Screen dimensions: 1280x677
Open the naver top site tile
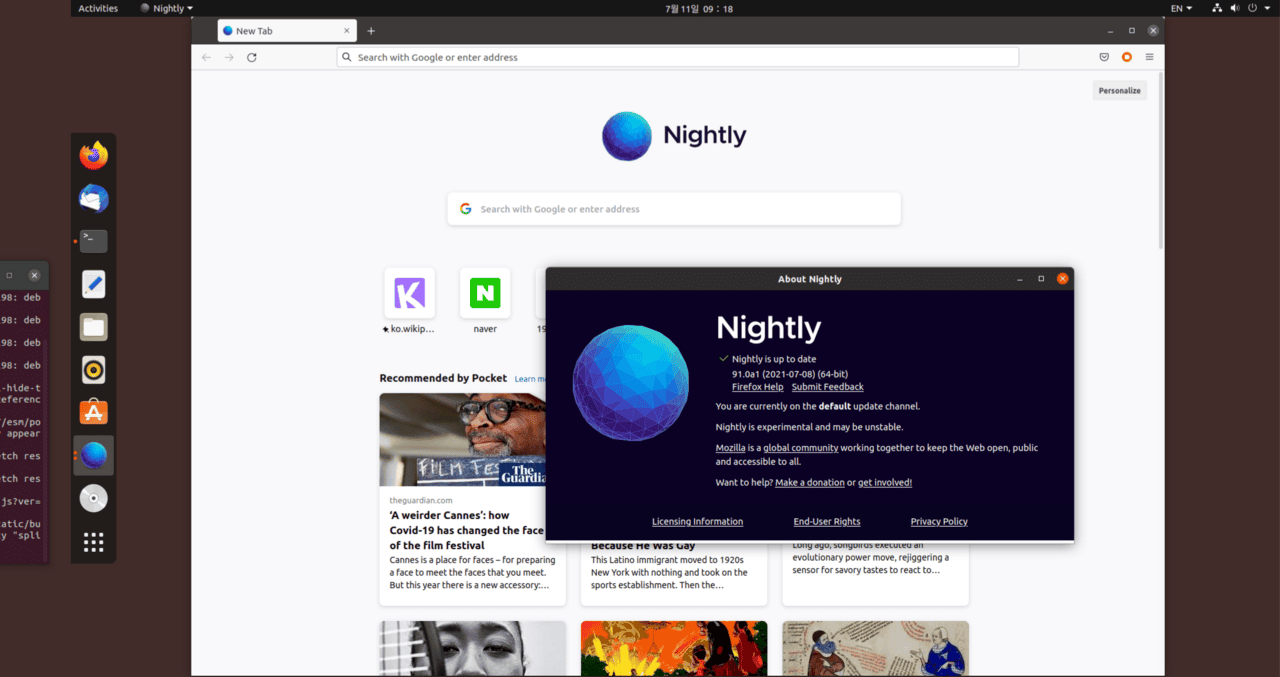tap(485, 300)
